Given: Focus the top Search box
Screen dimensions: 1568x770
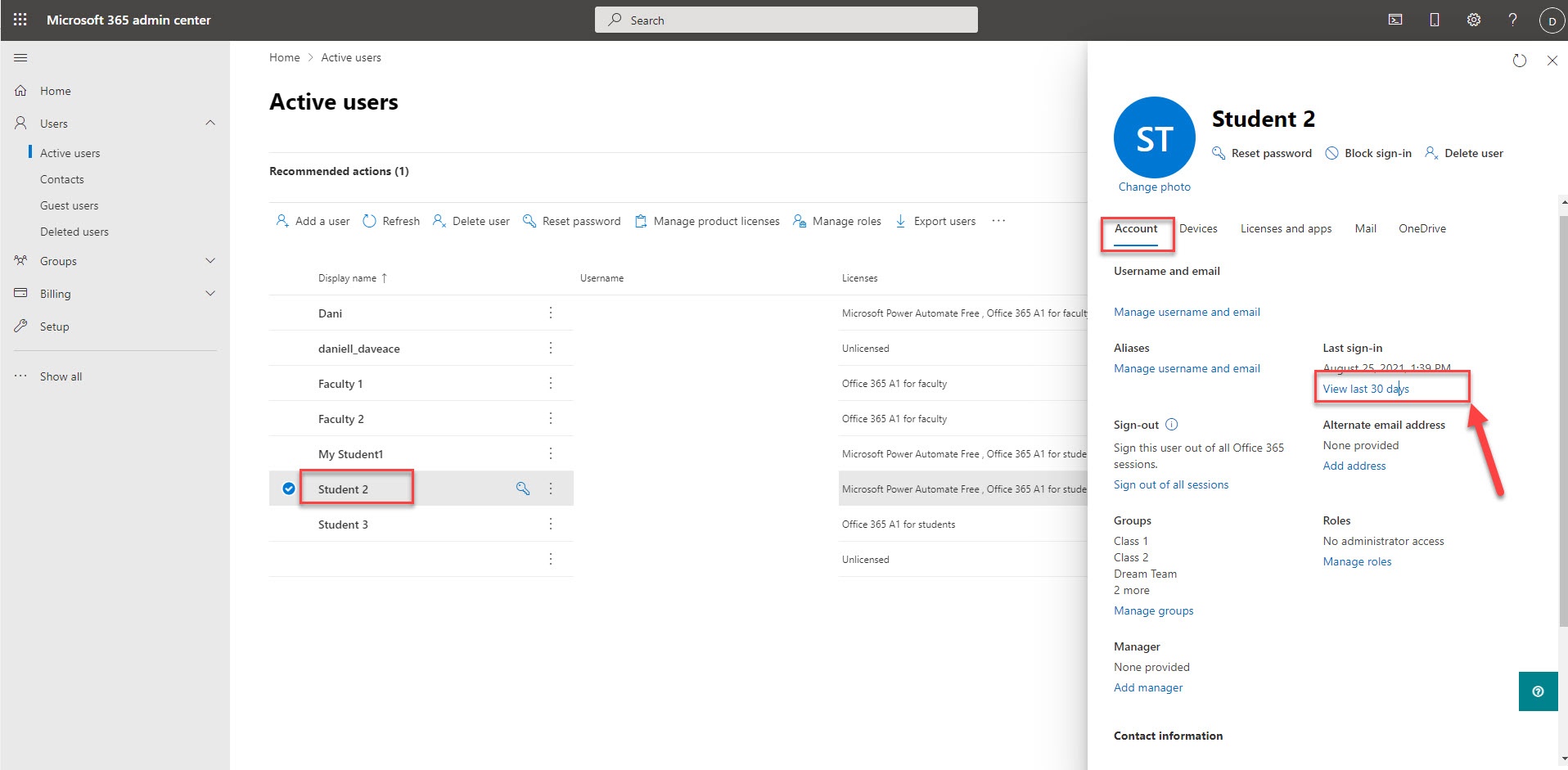Looking at the screenshot, I should coord(786,20).
